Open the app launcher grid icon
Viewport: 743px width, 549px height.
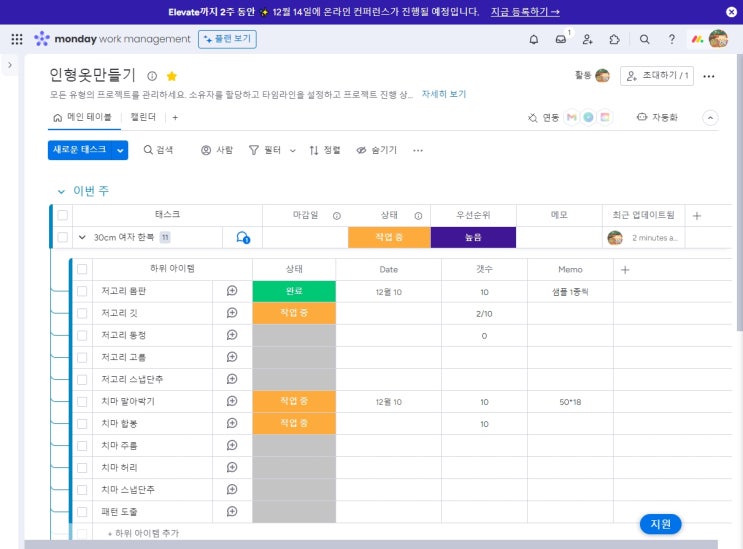point(16,39)
